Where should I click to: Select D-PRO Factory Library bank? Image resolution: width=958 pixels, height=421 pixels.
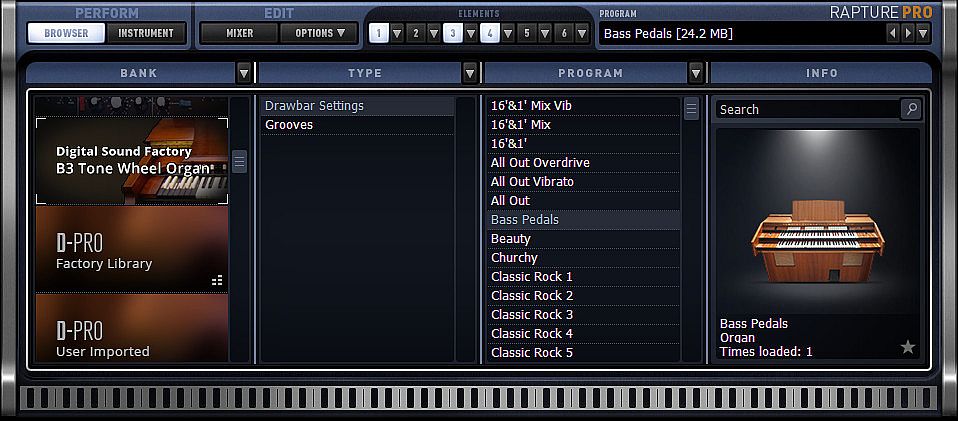click(131, 249)
